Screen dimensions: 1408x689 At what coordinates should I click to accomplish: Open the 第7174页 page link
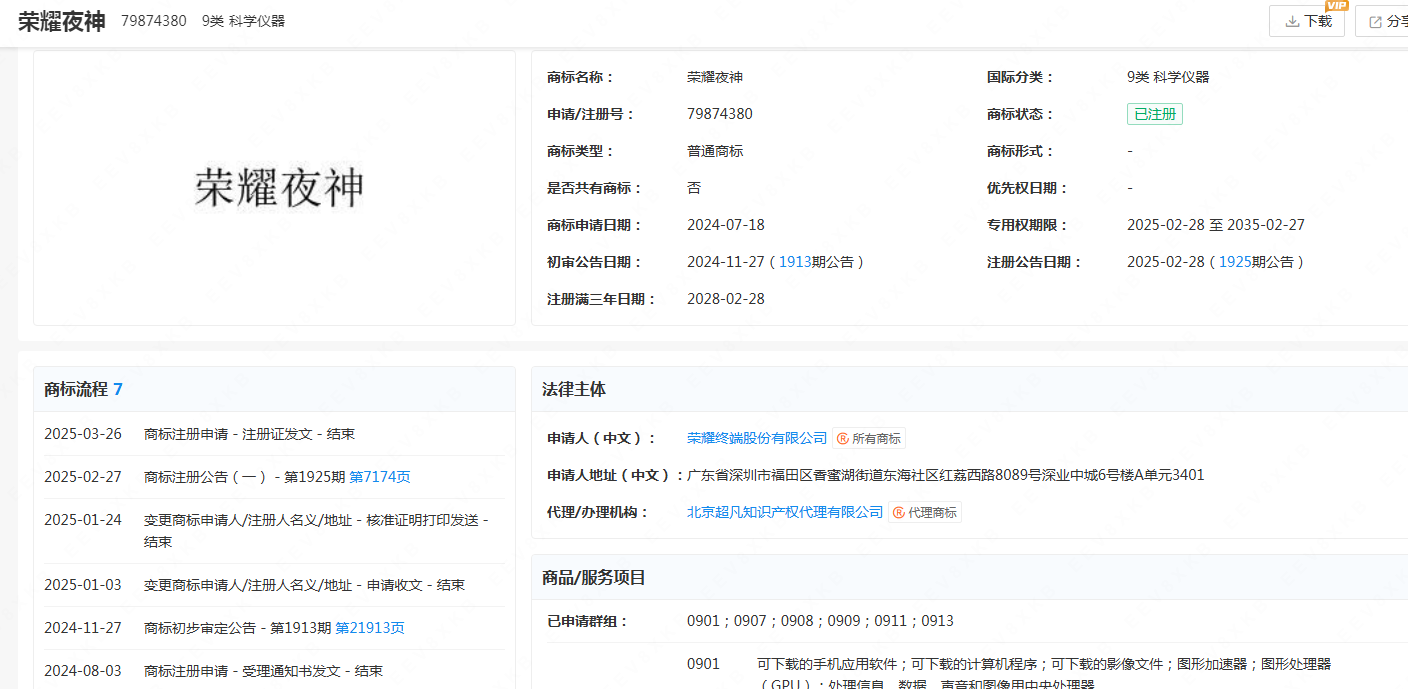click(380, 477)
